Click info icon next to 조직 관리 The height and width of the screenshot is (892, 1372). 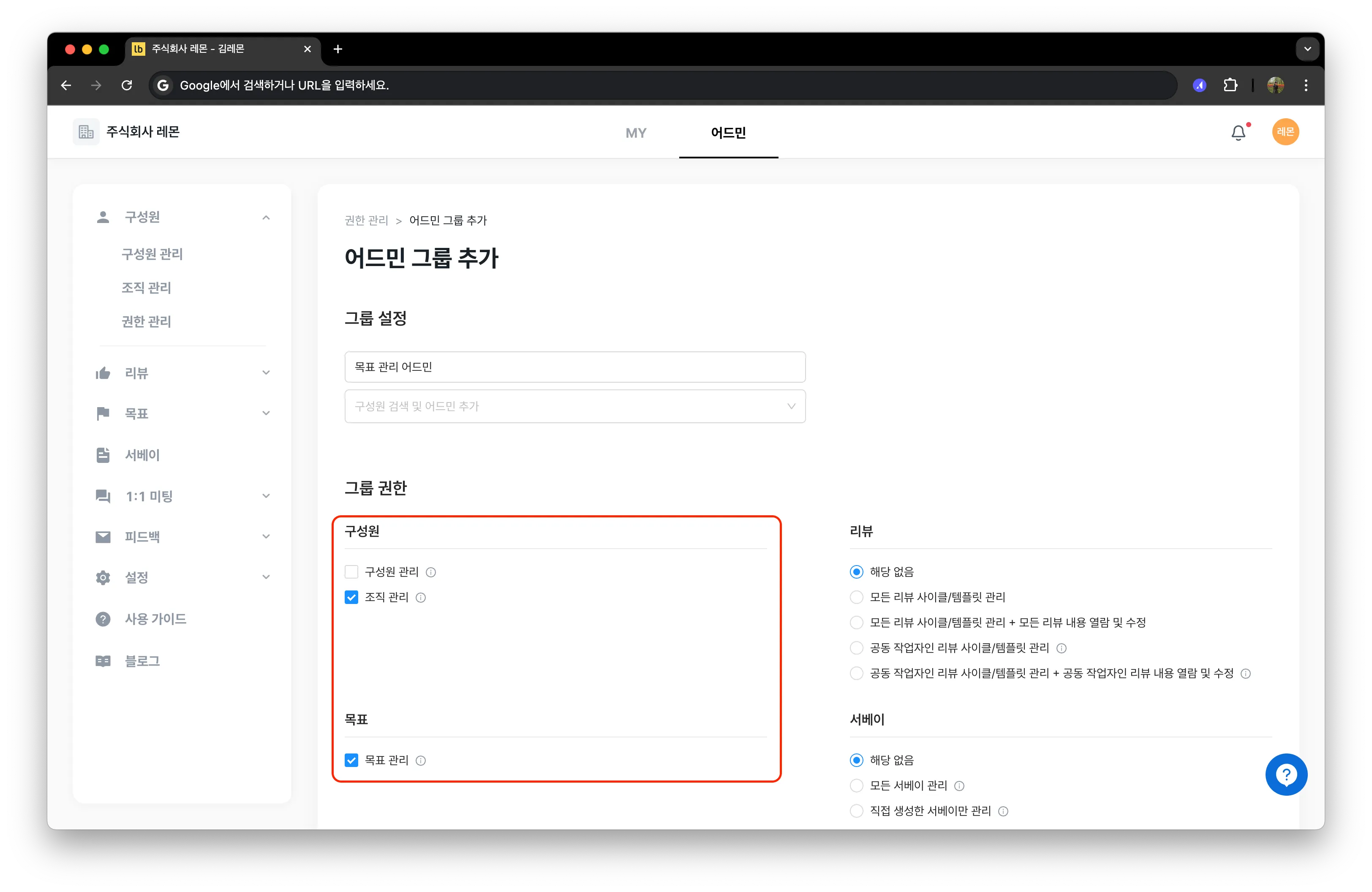tap(421, 598)
